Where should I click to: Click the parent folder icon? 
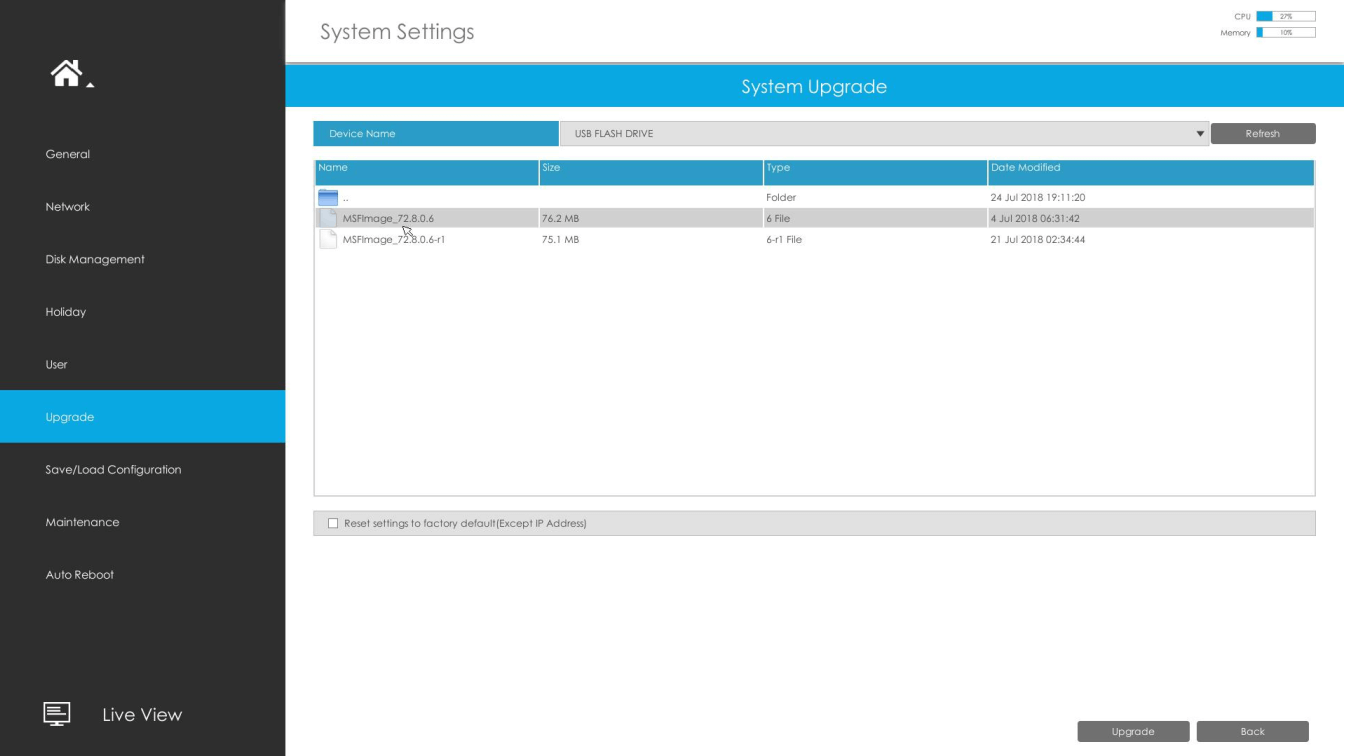pyautogui.click(x=328, y=198)
